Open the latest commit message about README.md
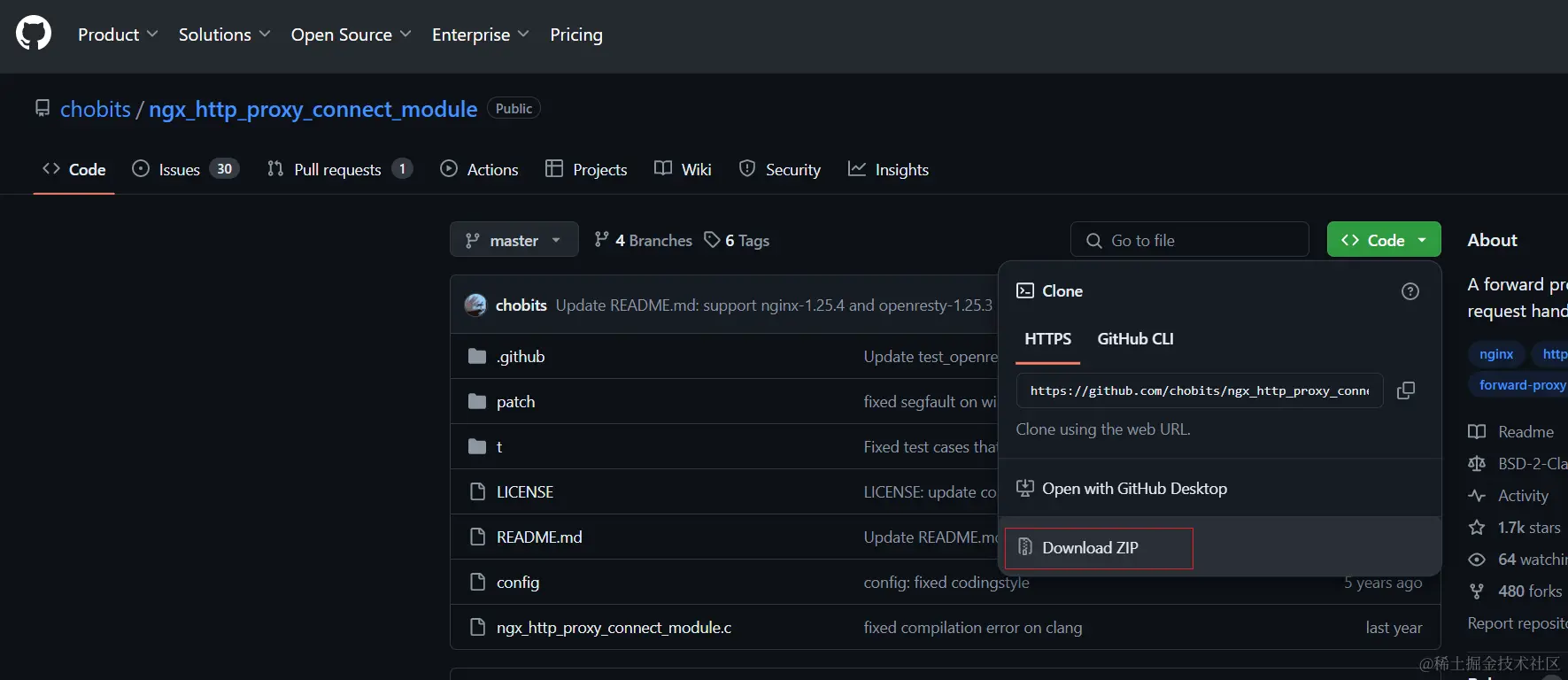Image resolution: width=1568 pixels, height=680 pixels. click(x=774, y=305)
